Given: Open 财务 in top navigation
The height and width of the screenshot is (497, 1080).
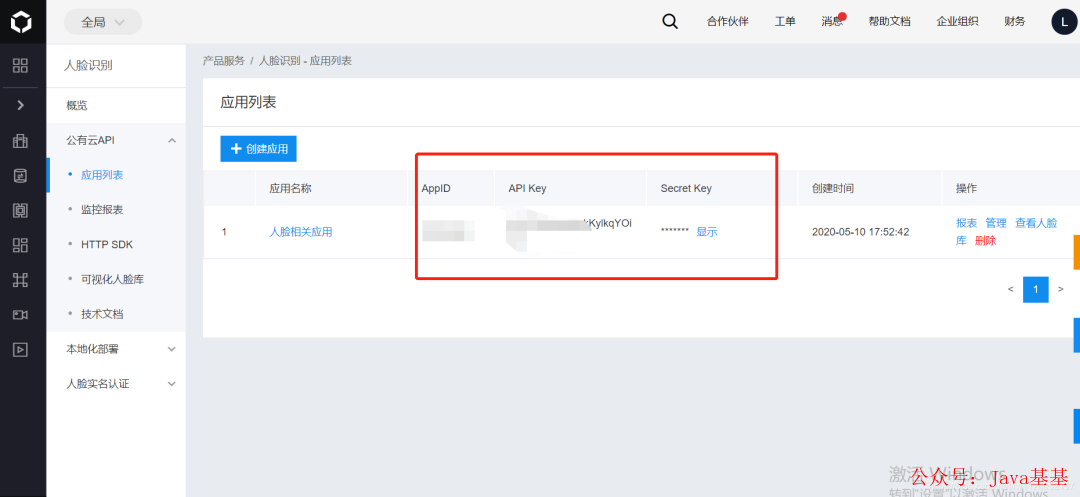Looking at the screenshot, I should [1015, 21].
